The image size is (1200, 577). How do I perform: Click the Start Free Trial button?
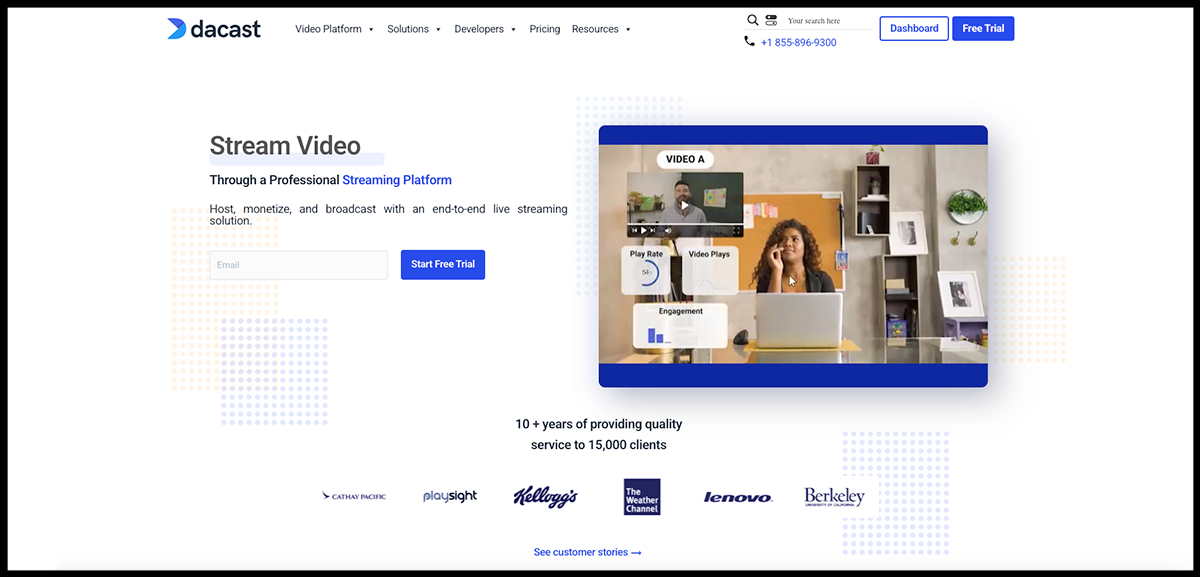tap(442, 264)
